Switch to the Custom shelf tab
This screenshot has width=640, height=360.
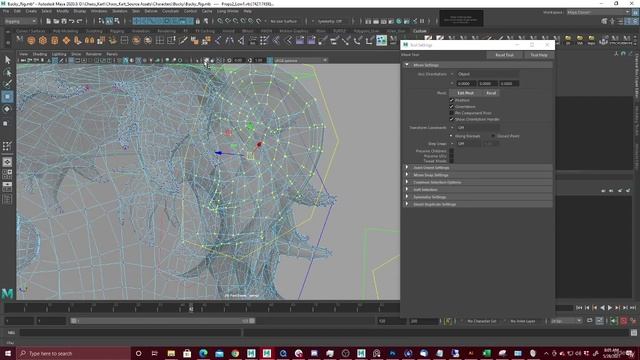(x=419, y=31)
